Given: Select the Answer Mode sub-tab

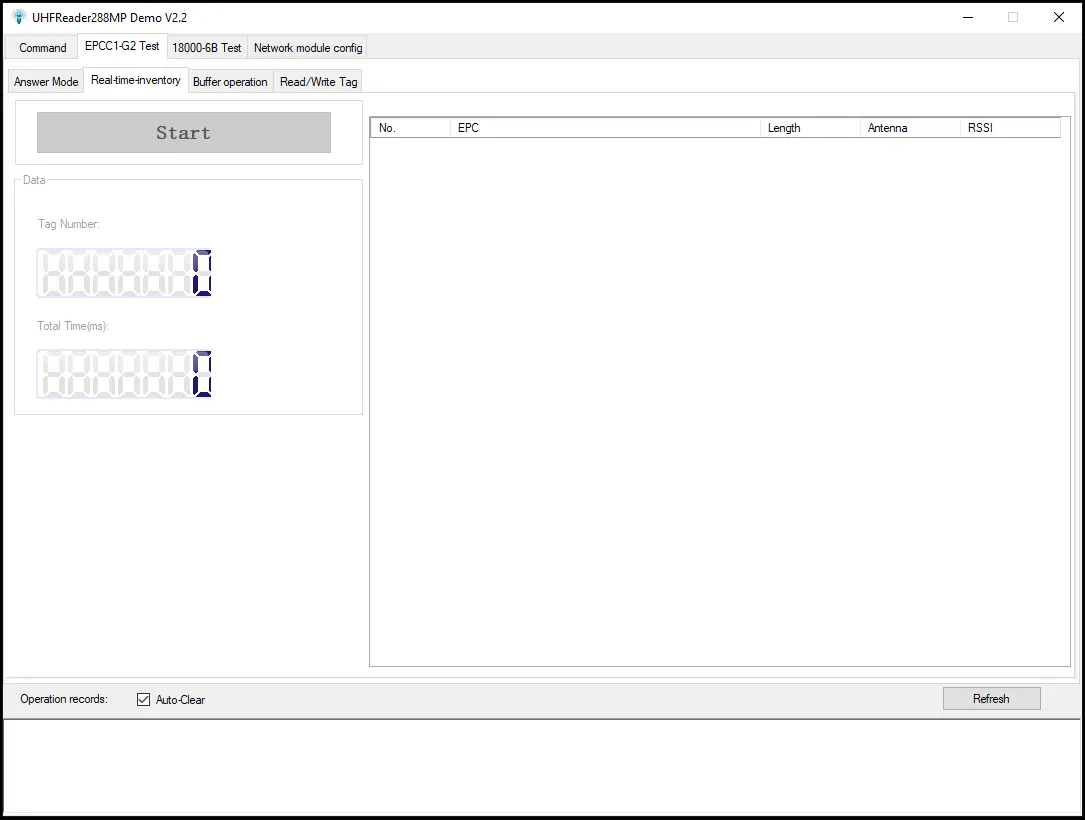Looking at the screenshot, I should (x=46, y=81).
